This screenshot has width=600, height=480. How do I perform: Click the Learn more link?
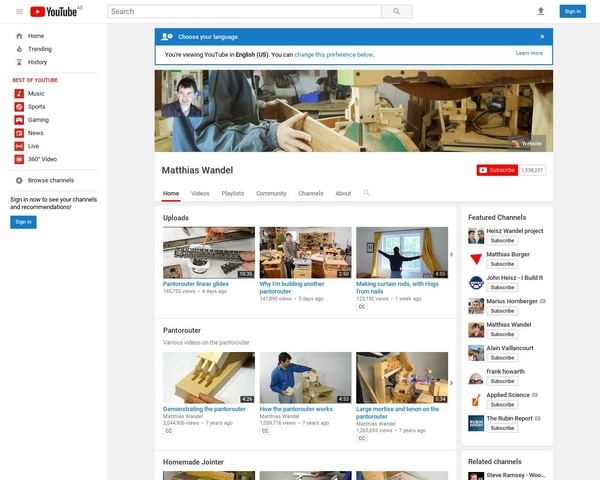point(529,53)
